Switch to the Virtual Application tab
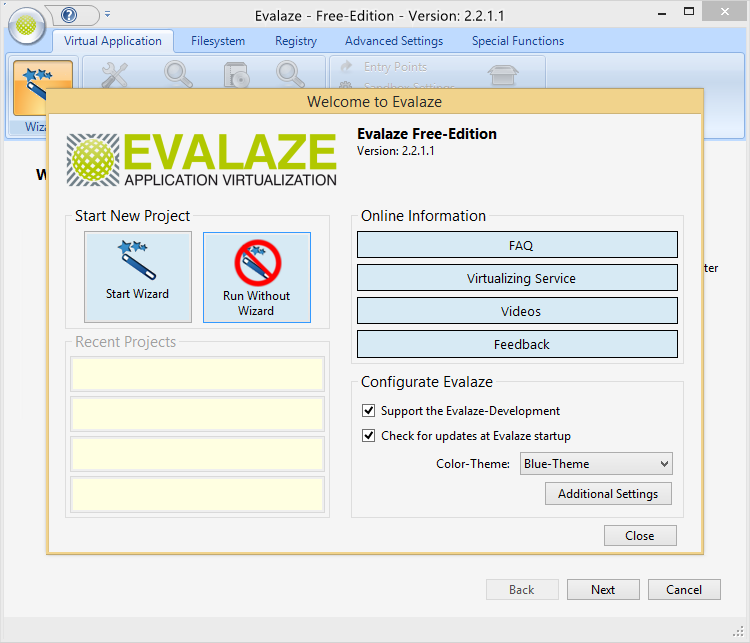The height and width of the screenshot is (643, 750). click(113, 41)
